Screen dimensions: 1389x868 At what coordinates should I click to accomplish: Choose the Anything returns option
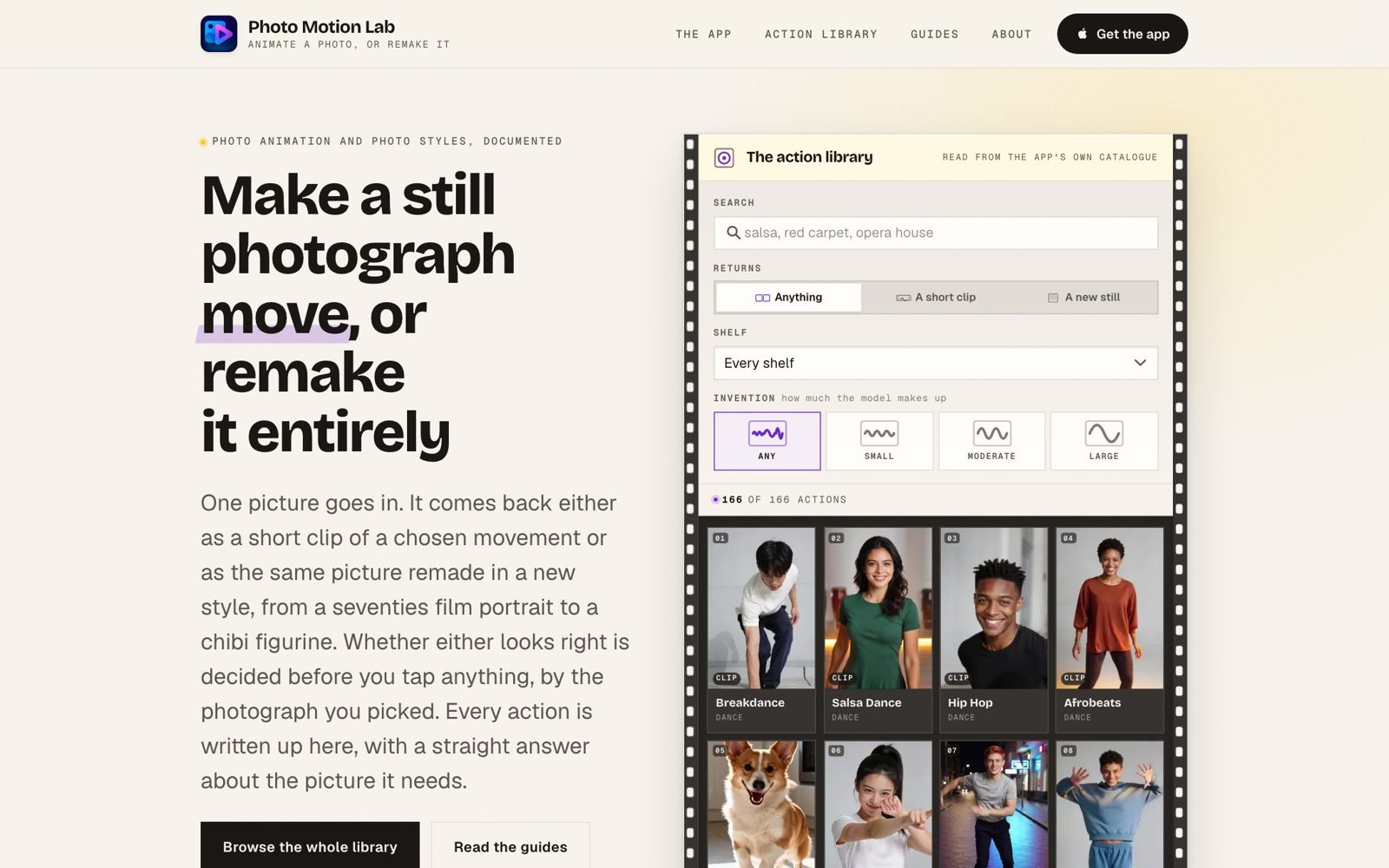[788, 297]
